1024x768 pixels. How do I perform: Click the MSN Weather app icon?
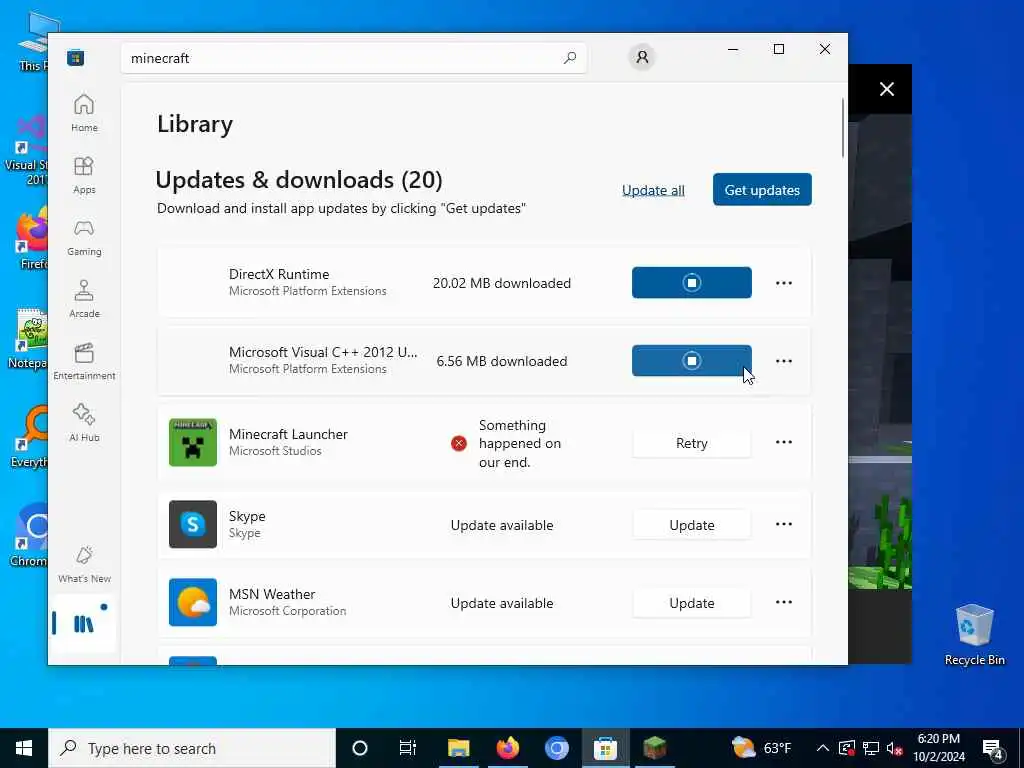[193, 602]
